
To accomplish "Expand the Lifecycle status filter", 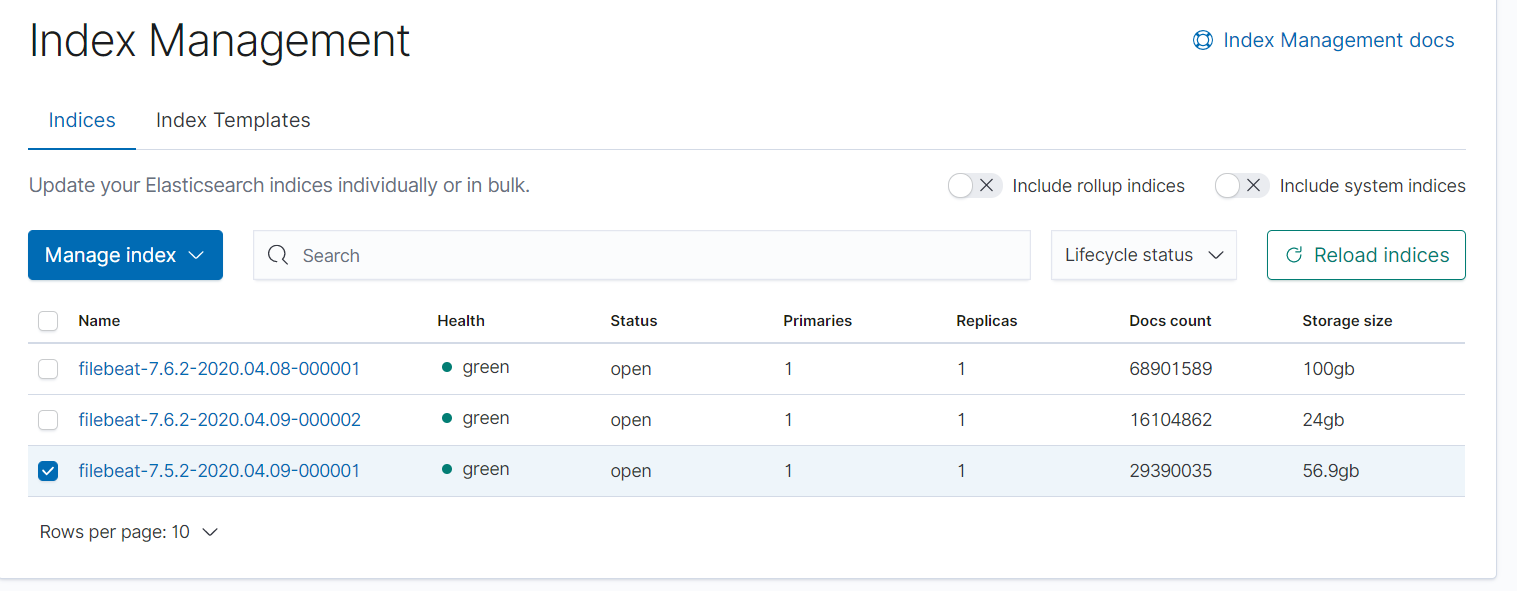I will click(1143, 255).
